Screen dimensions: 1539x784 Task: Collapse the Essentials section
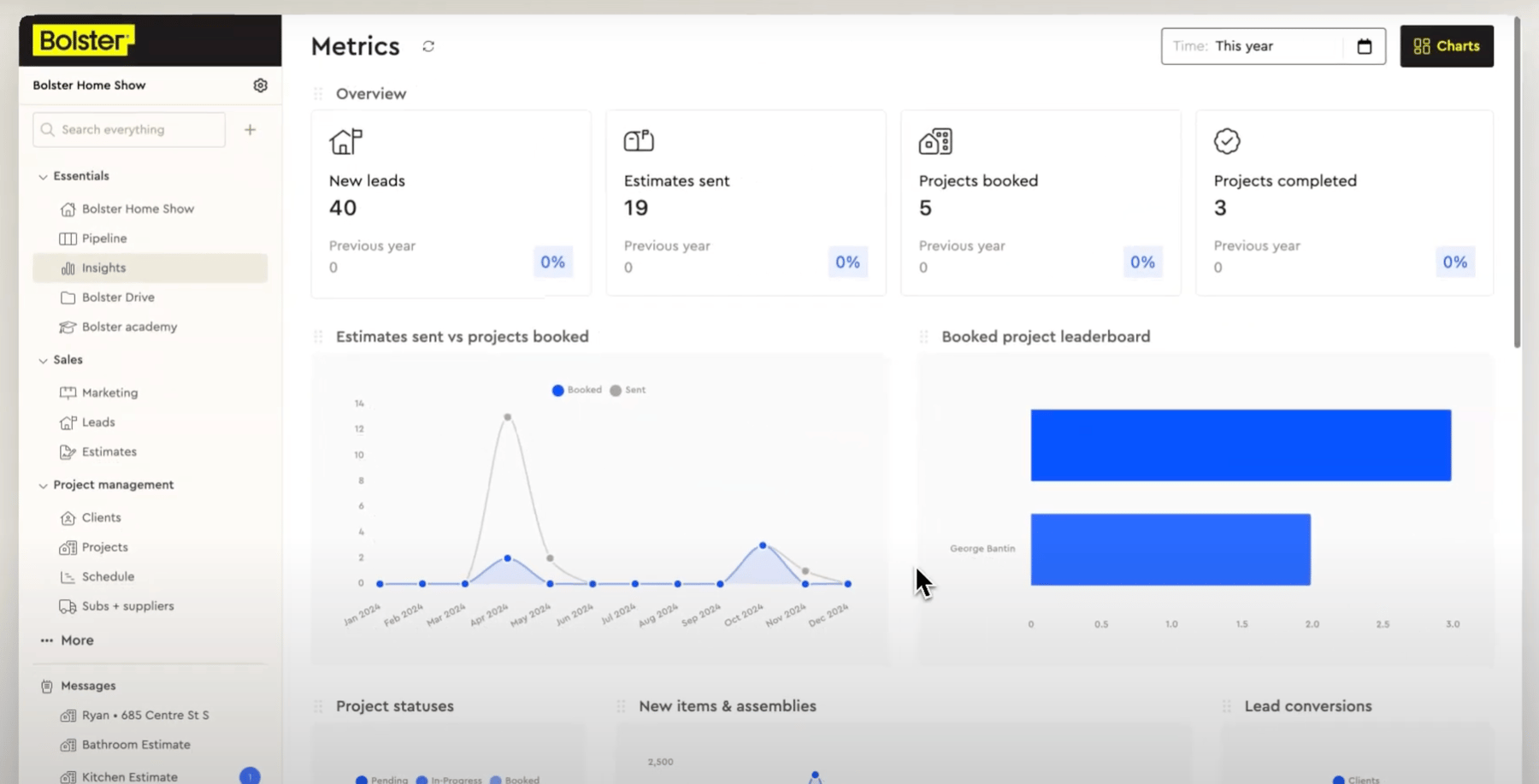point(43,176)
